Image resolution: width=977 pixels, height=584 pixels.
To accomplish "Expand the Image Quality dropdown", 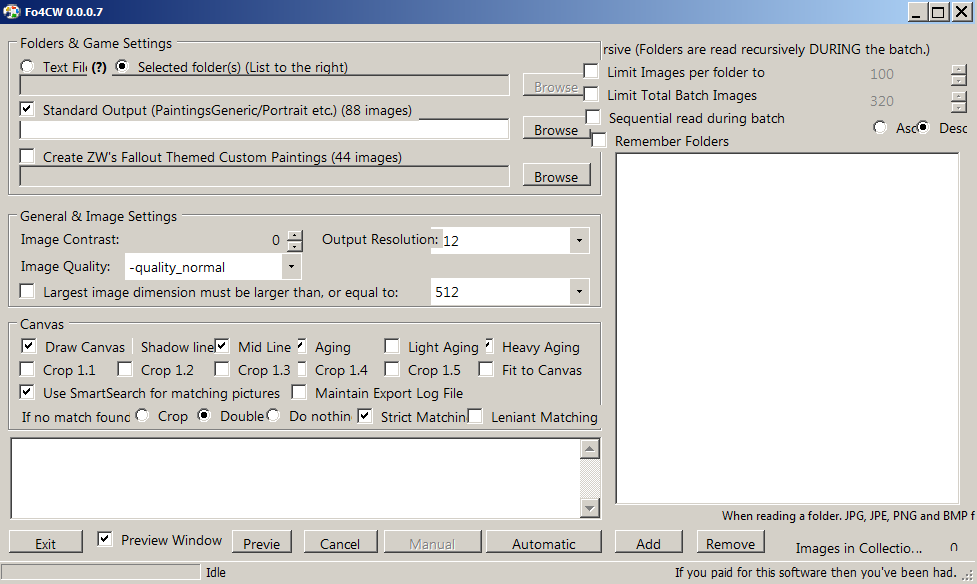I will pos(290,267).
